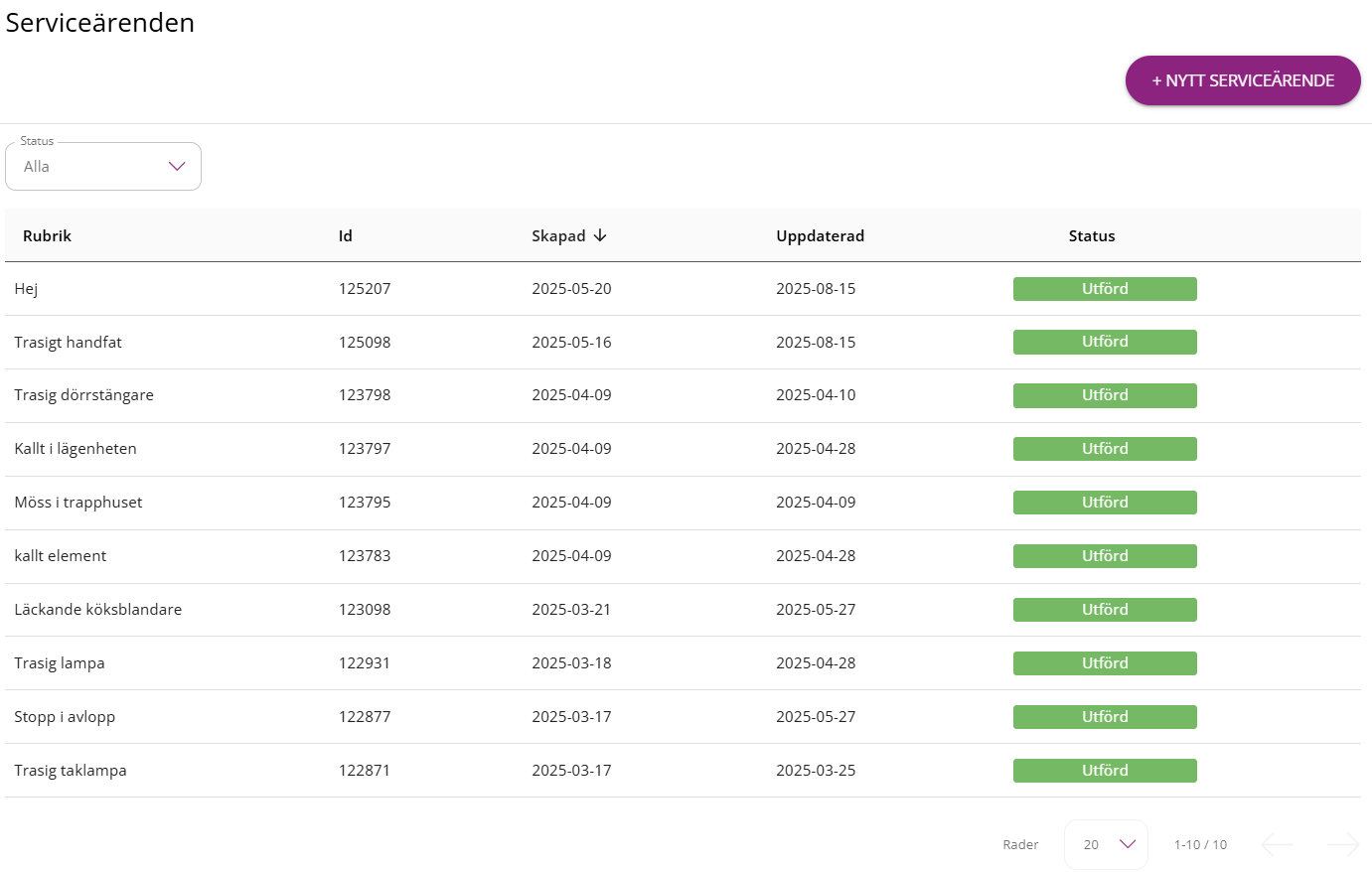The width and height of the screenshot is (1372, 872).
Task: Go to previous page arrow
Action: click(x=1278, y=844)
